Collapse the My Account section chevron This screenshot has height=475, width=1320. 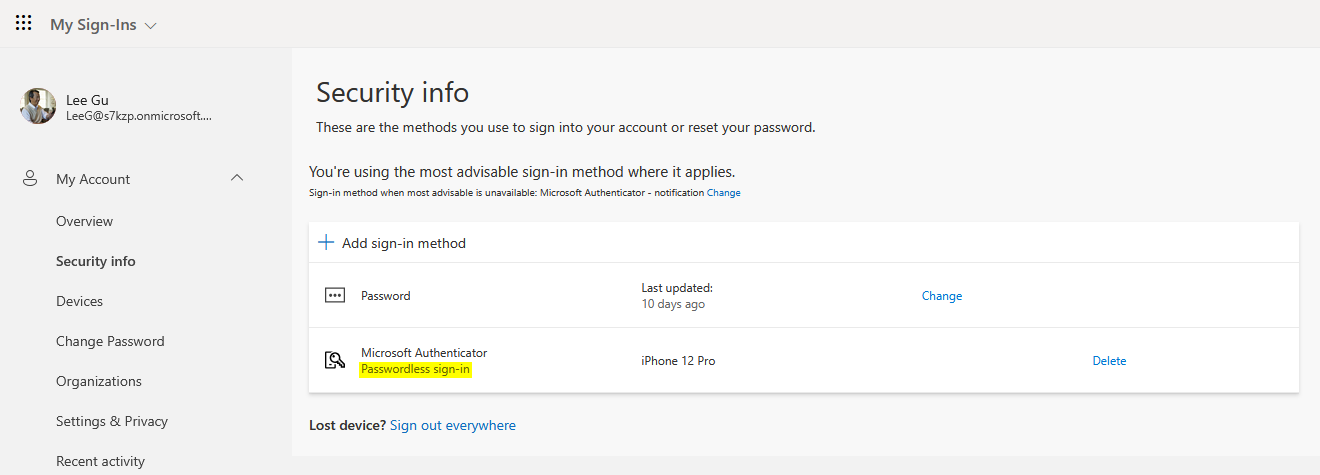(237, 178)
